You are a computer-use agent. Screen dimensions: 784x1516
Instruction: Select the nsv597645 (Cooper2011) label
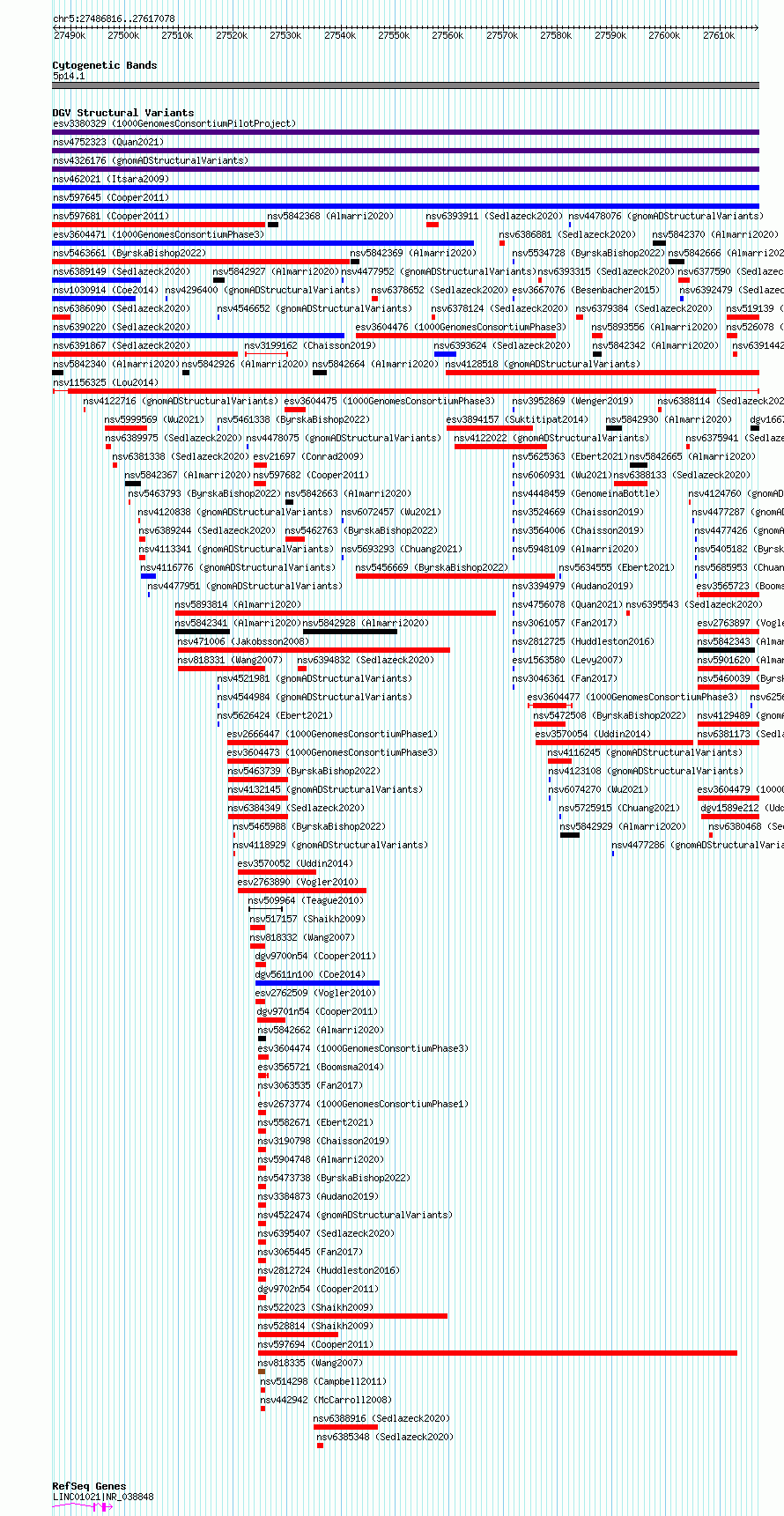pyautogui.click(x=111, y=197)
